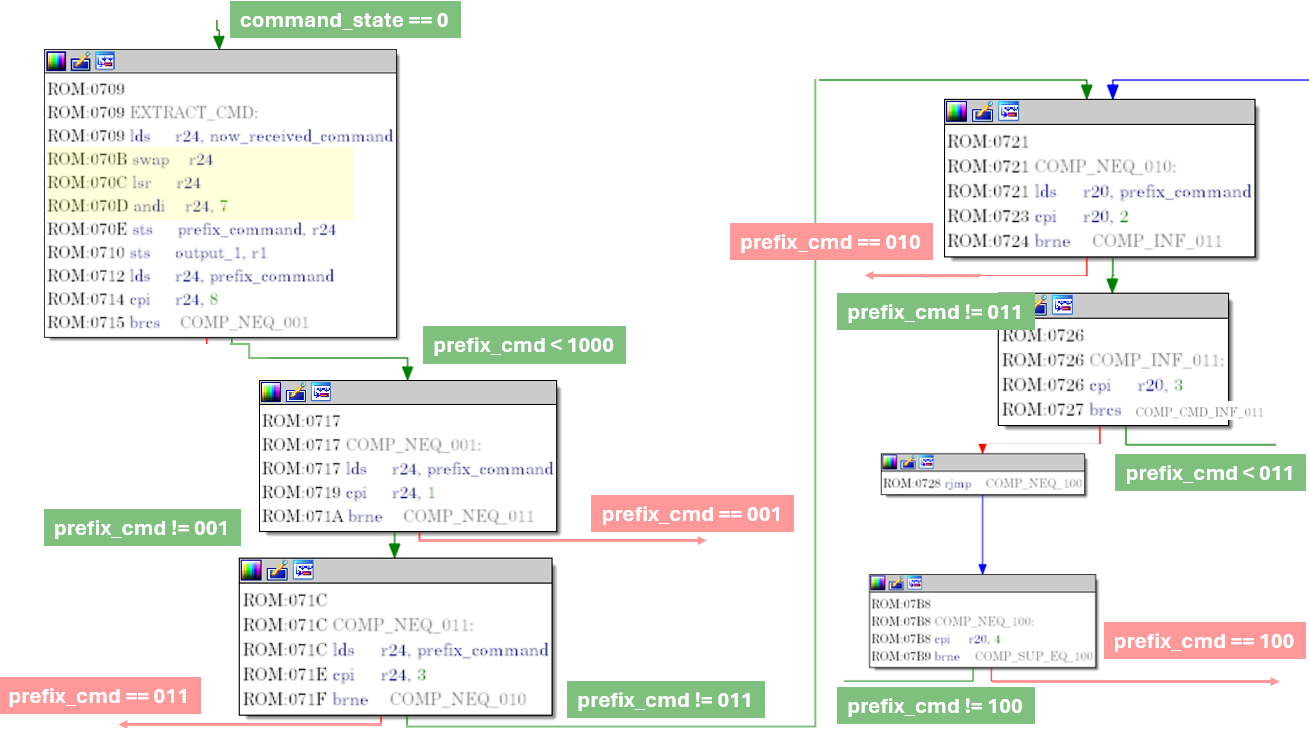Click the graph icon on COMP_NEQ_011 block header

(x=302, y=570)
